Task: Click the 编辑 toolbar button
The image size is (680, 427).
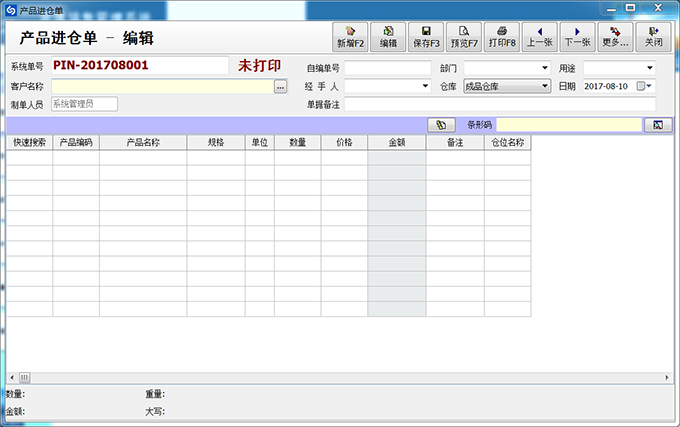Action: click(x=388, y=37)
